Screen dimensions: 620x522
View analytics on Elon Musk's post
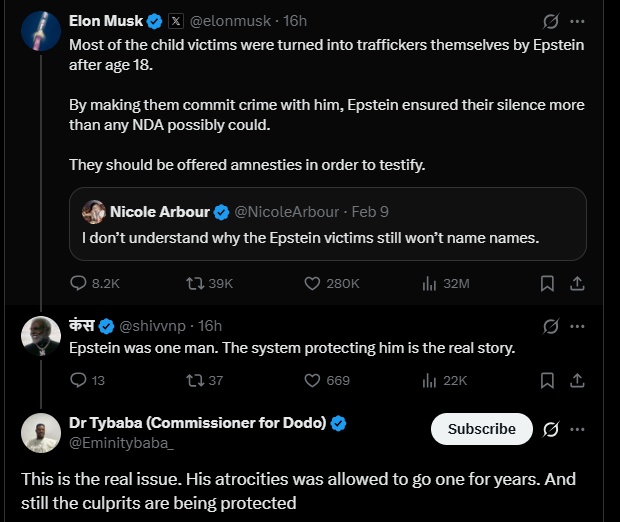(431, 283)
